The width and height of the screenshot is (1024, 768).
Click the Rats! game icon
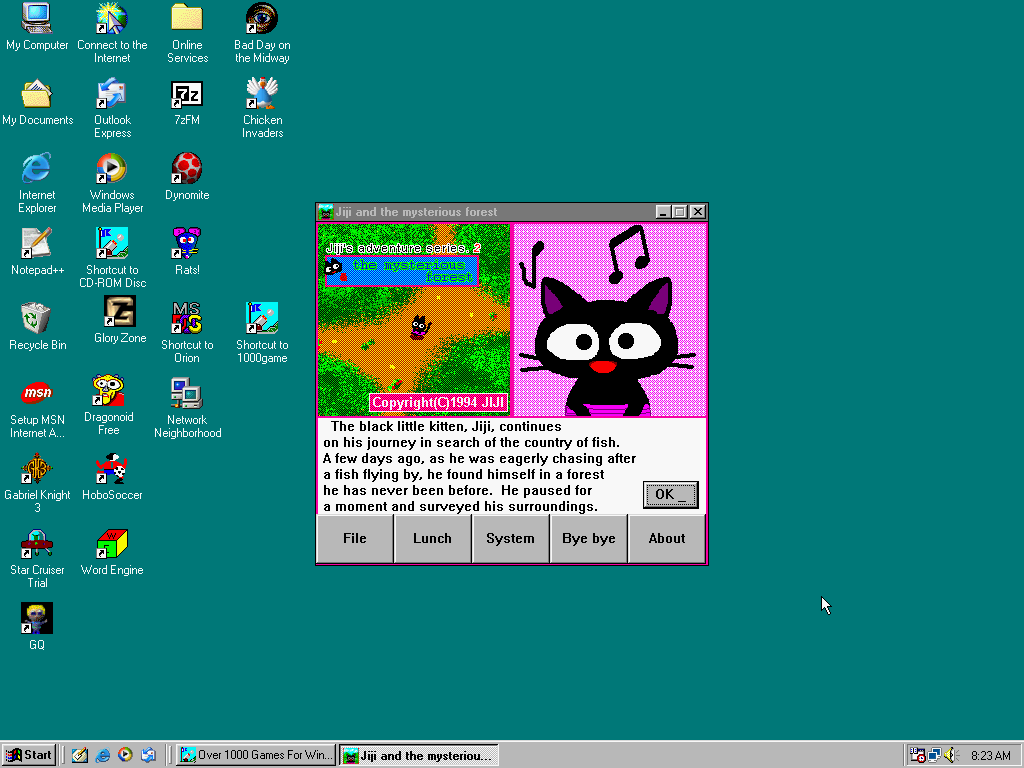[187, 245]
